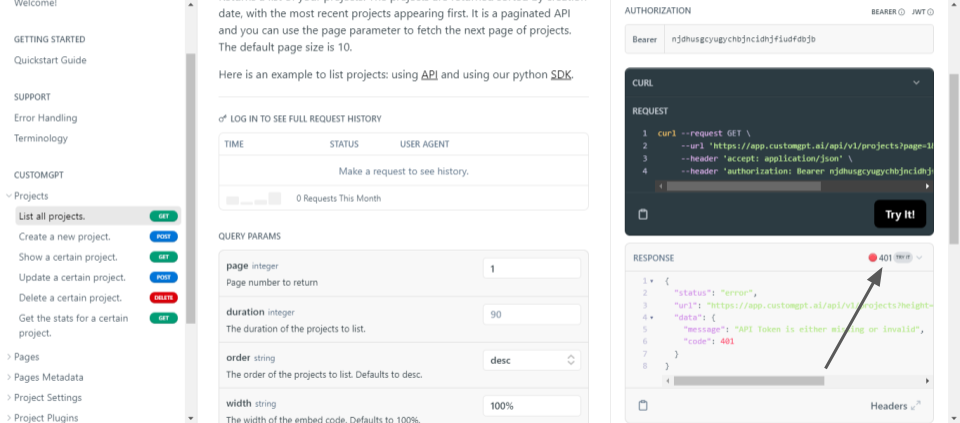Open the CURL language dropdown chevron
The height and width of the screenshot is (423, 960).
tap(916, 83)
